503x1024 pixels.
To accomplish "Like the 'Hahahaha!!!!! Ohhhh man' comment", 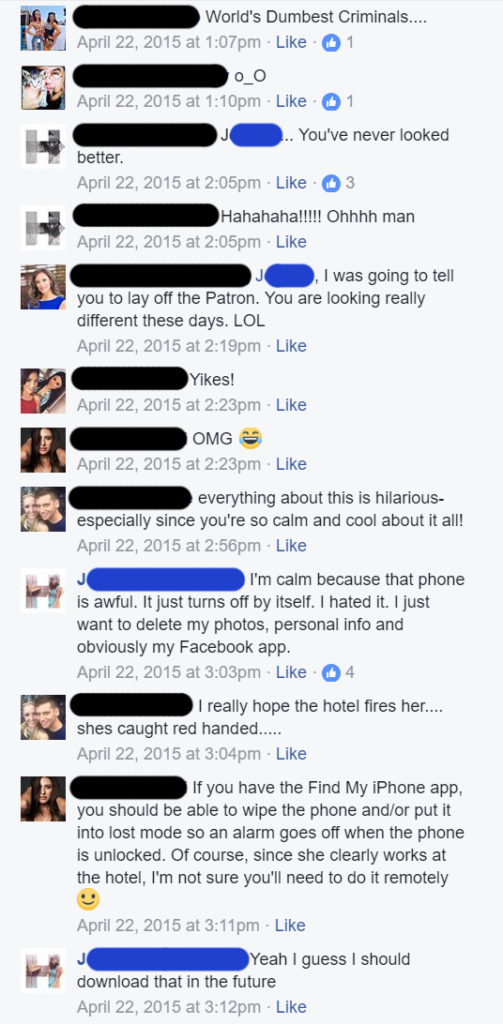I will tap(291, 242).
